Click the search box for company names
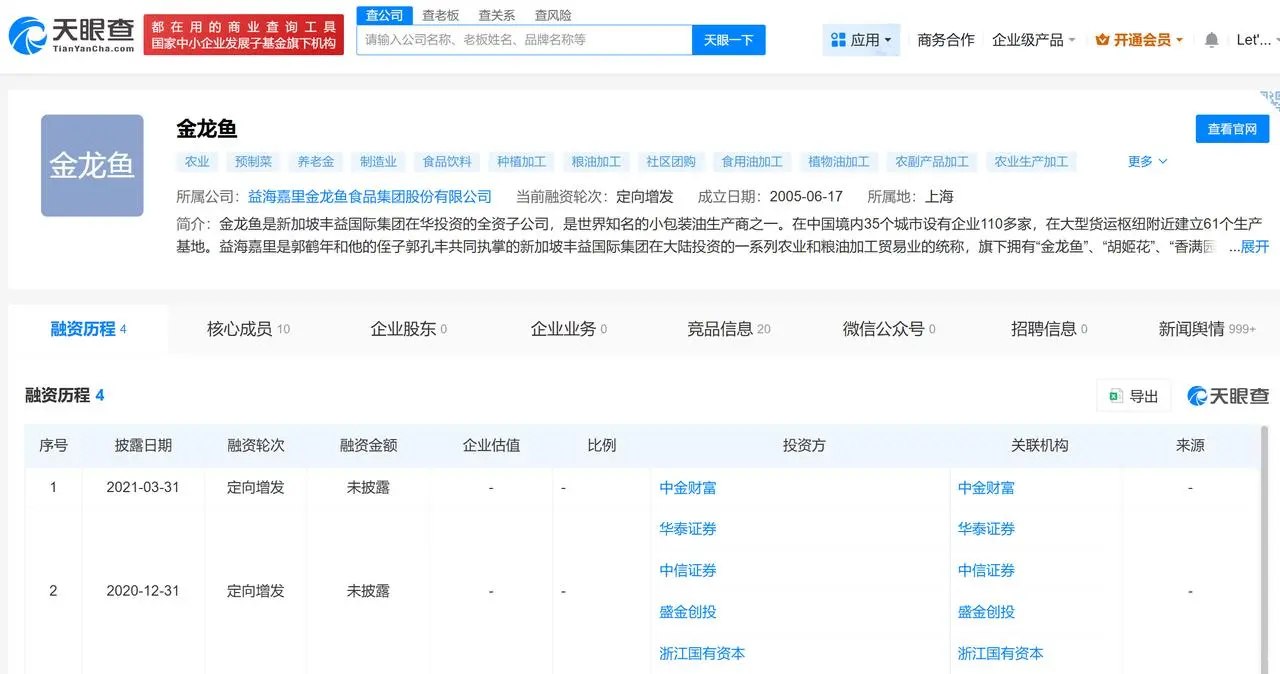 click(x=525, y=40)
